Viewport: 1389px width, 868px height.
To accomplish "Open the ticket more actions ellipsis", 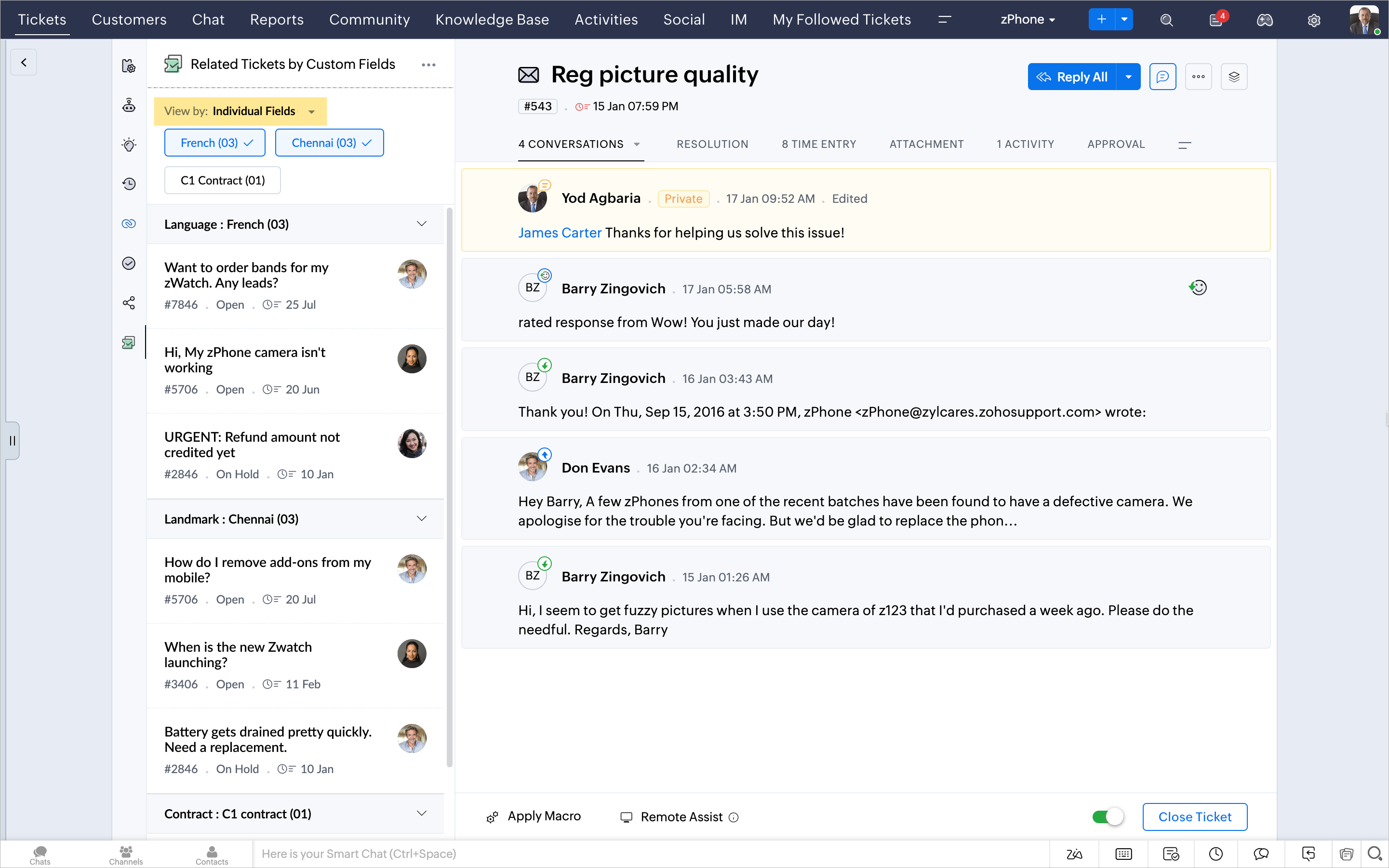I will [1198, 77].
